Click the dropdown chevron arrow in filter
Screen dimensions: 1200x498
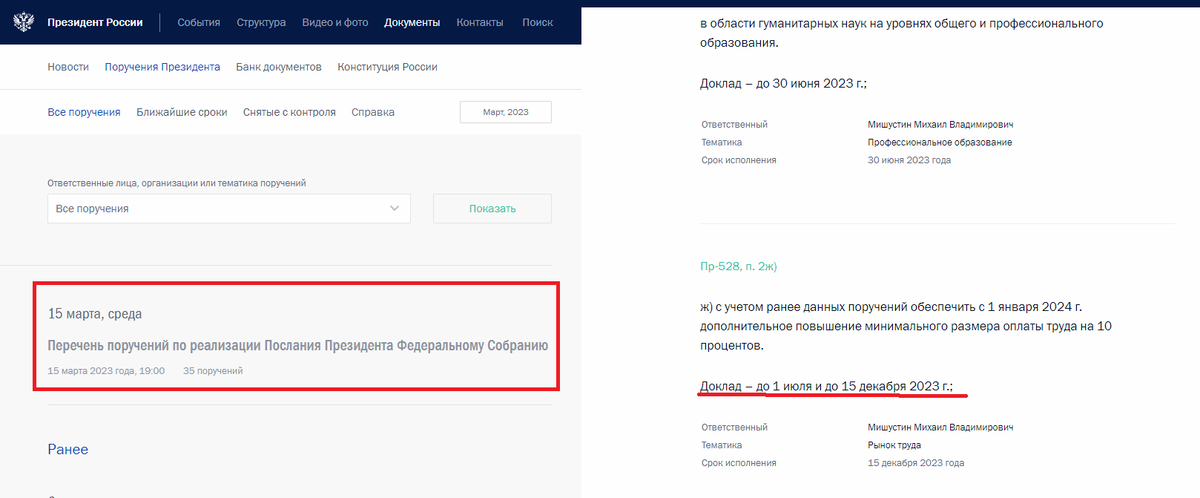coord(394,209)
